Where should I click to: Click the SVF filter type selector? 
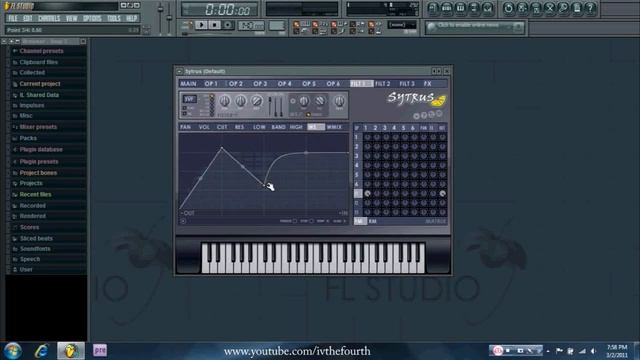189,99
